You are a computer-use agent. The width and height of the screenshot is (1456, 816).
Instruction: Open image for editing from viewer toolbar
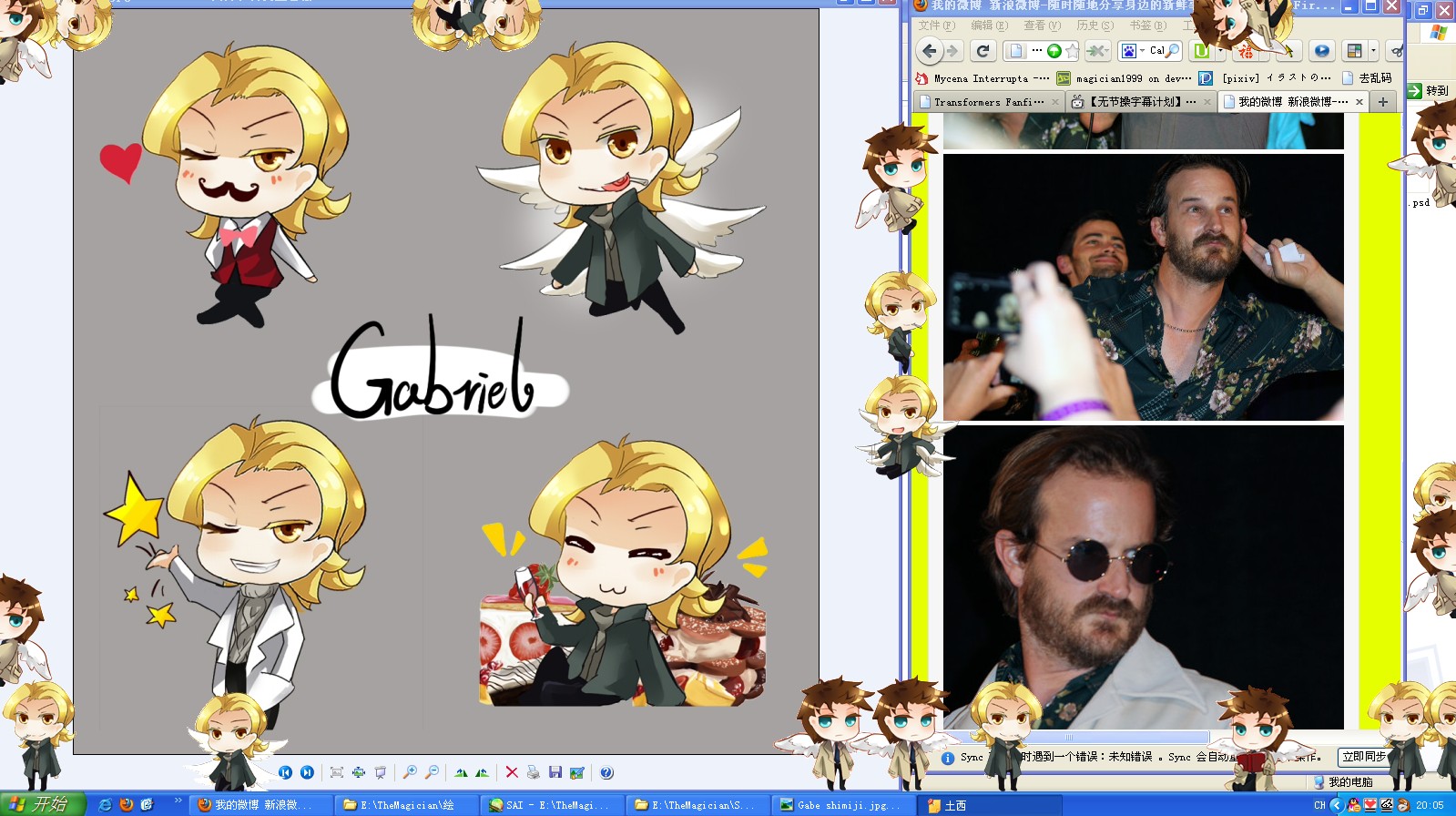577,772
